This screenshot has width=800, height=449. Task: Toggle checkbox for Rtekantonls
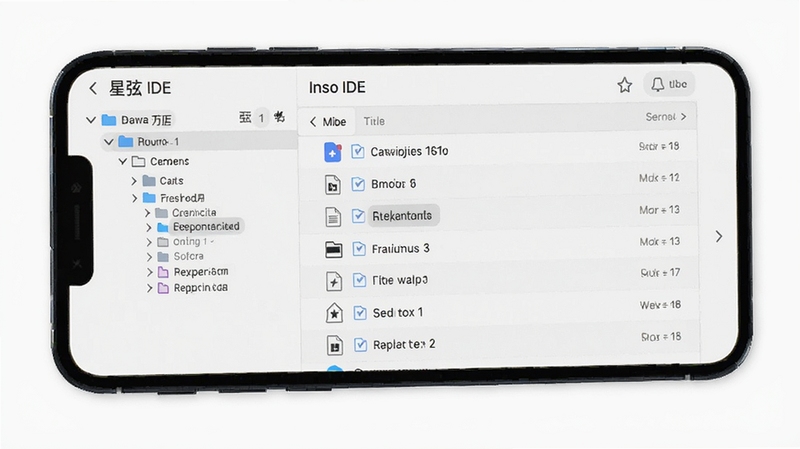click(x=358, y=216)
